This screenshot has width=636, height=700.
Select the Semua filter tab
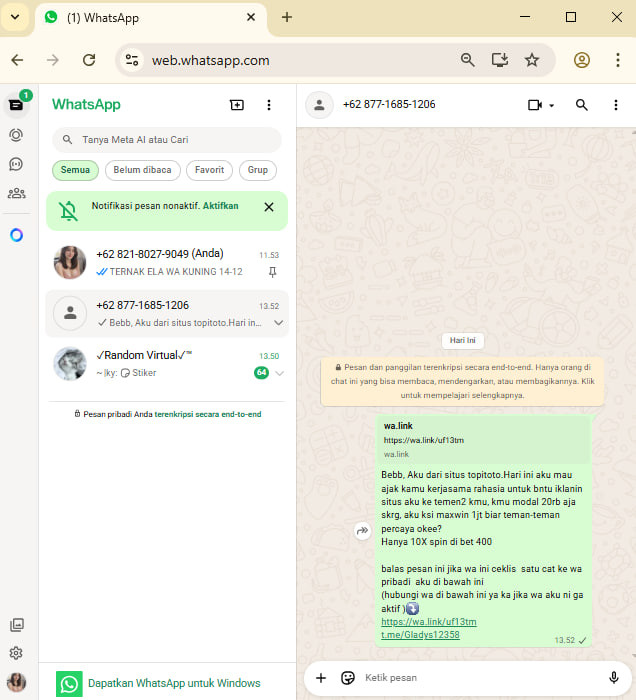75,170
